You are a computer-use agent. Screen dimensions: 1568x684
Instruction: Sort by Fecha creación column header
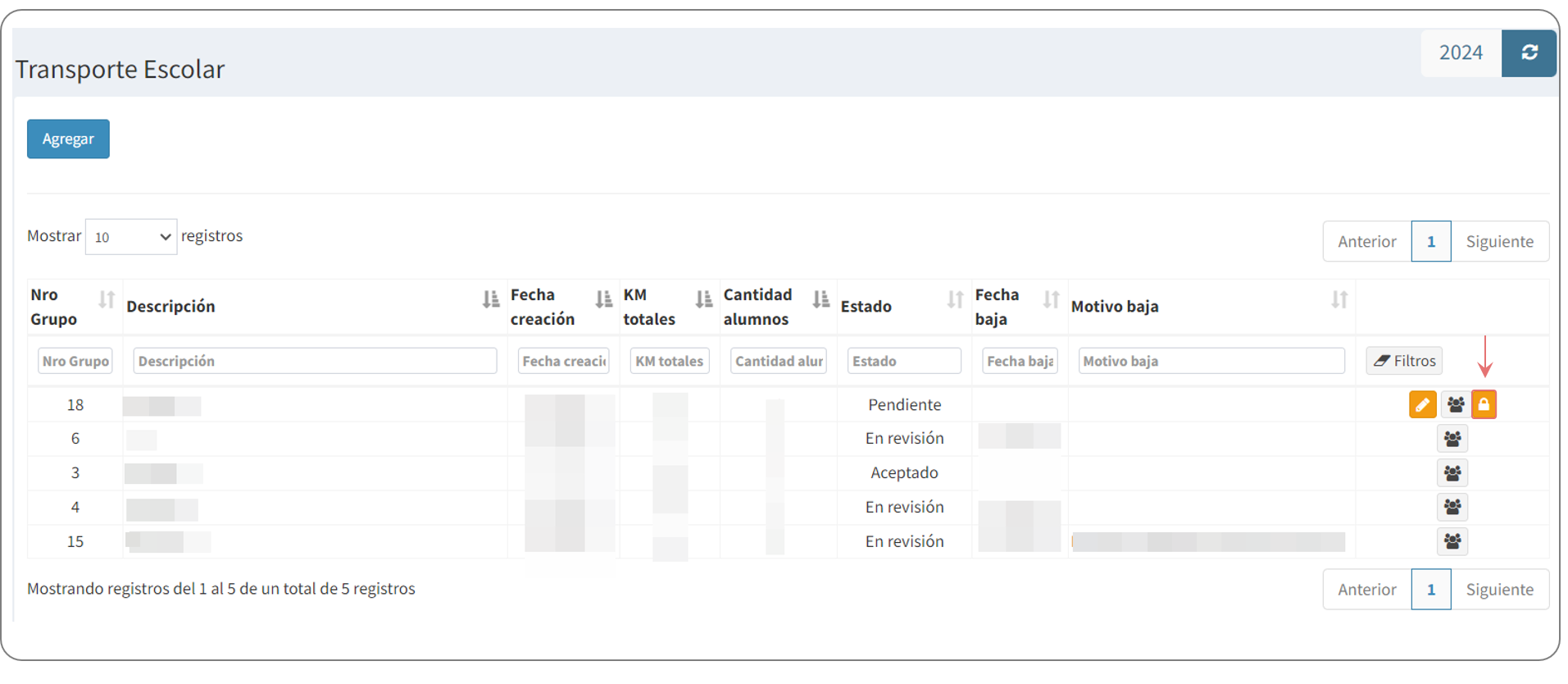click(603, 300)
